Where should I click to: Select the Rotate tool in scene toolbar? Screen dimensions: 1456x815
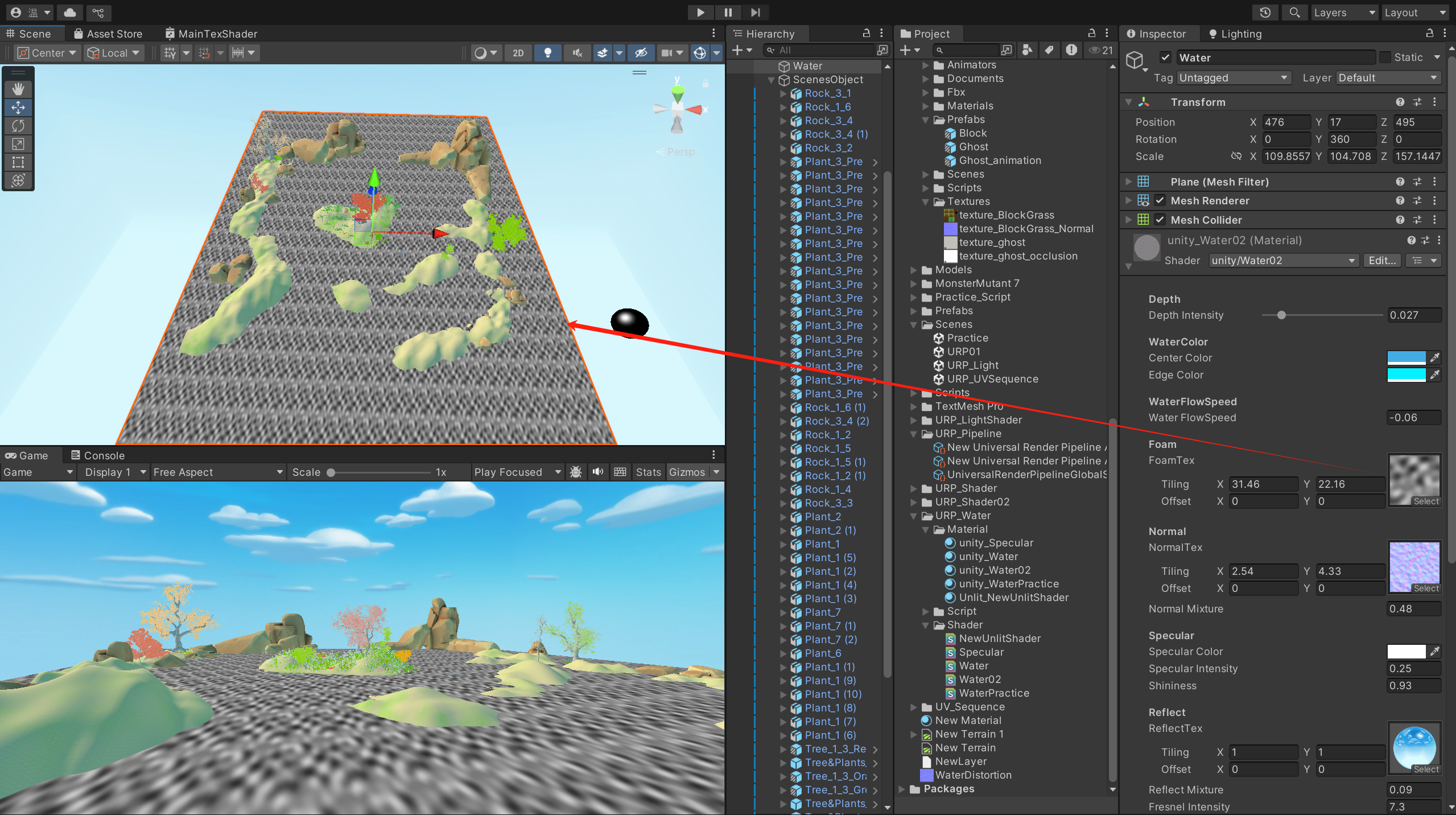18,126
